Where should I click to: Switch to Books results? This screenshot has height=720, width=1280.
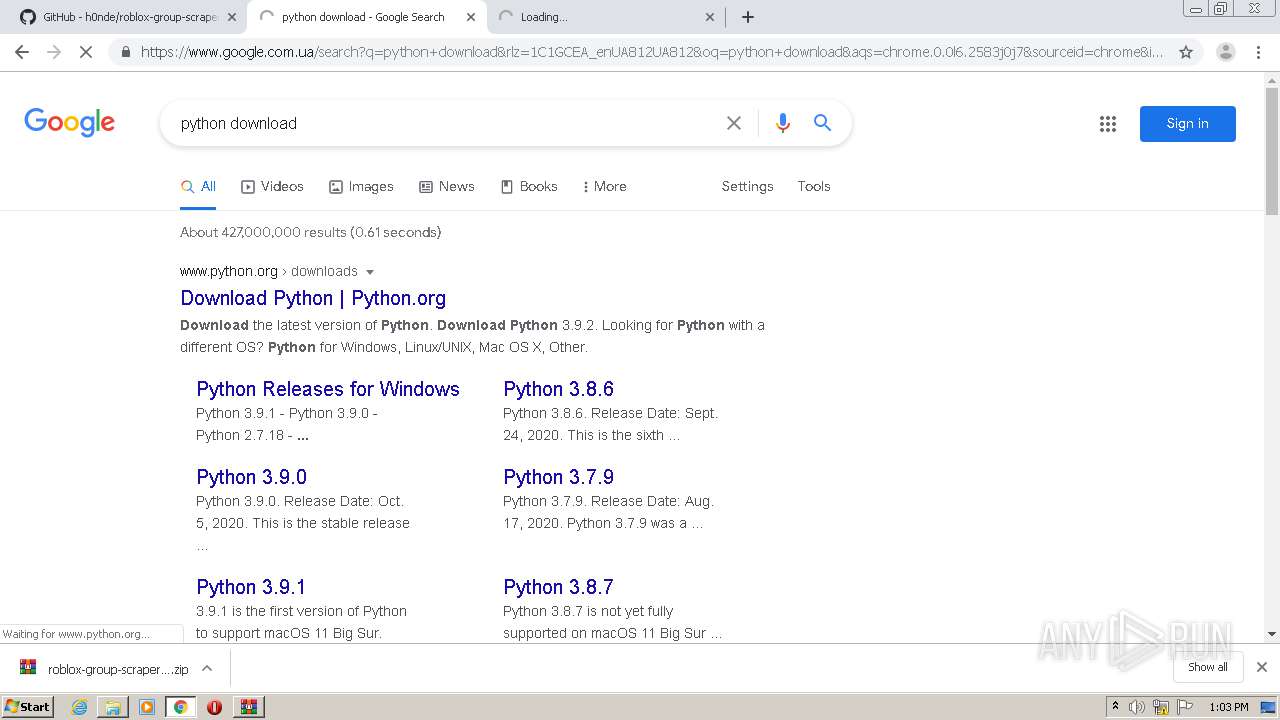click(529, 187)
